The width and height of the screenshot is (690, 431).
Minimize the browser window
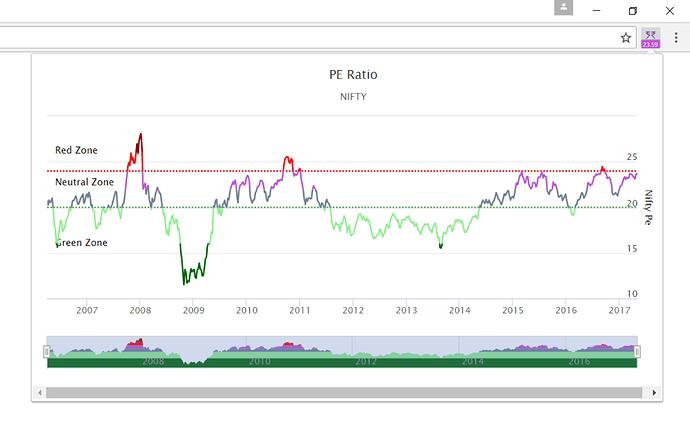pyautogui.click(x=596, y=11)
